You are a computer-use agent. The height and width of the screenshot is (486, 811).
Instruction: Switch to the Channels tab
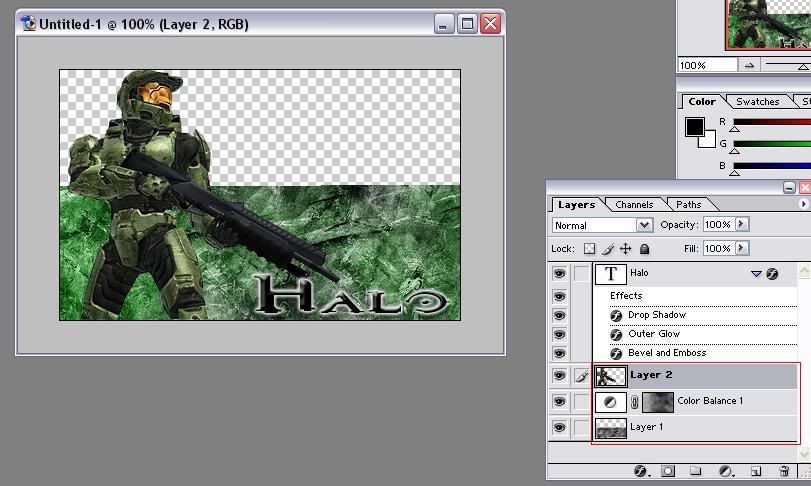tap(634, 205)
